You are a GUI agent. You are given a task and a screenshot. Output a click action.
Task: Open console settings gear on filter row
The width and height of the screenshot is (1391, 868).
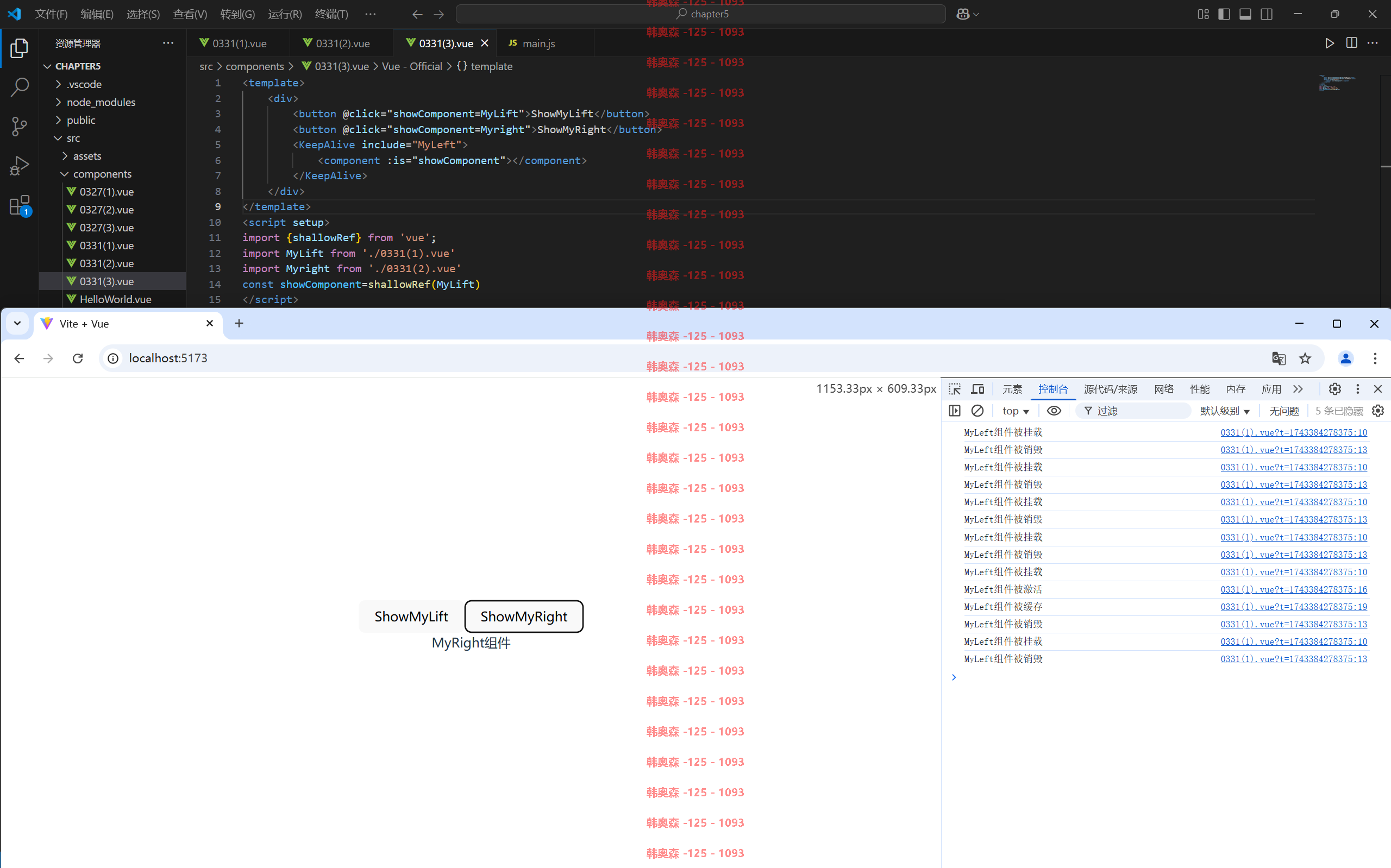(x=1378, y=411)
